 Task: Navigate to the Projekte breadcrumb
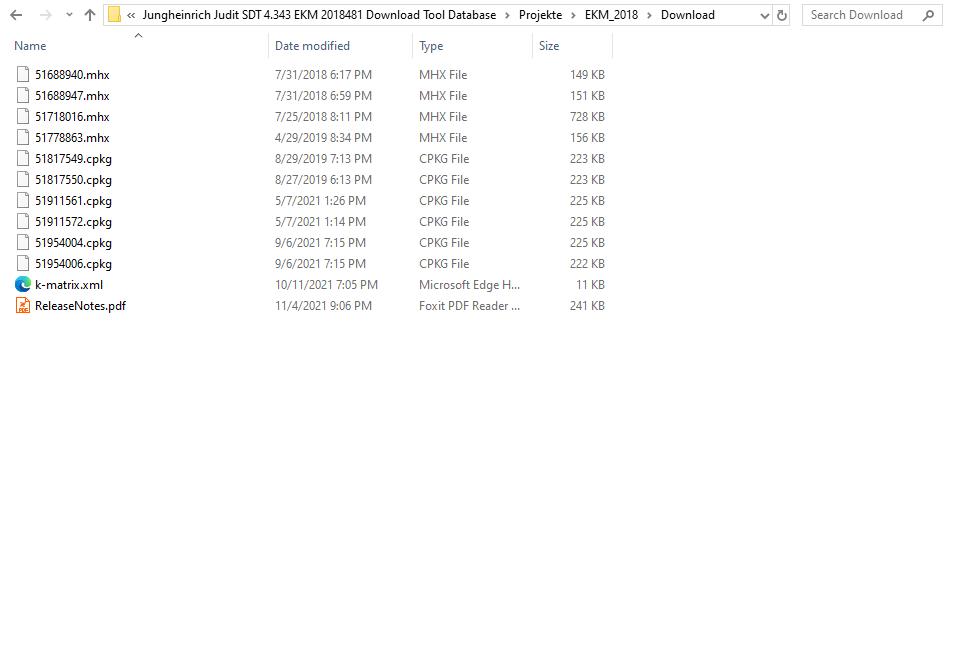point(540,14)
